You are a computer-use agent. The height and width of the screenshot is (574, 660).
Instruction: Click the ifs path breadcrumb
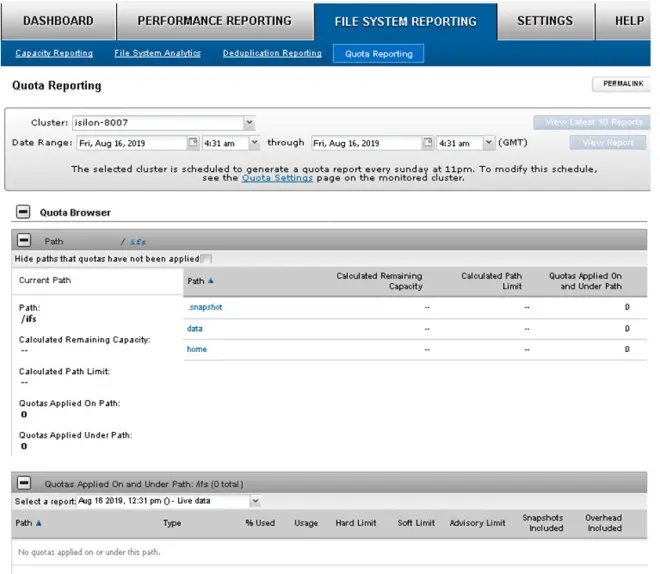[138, 242]
